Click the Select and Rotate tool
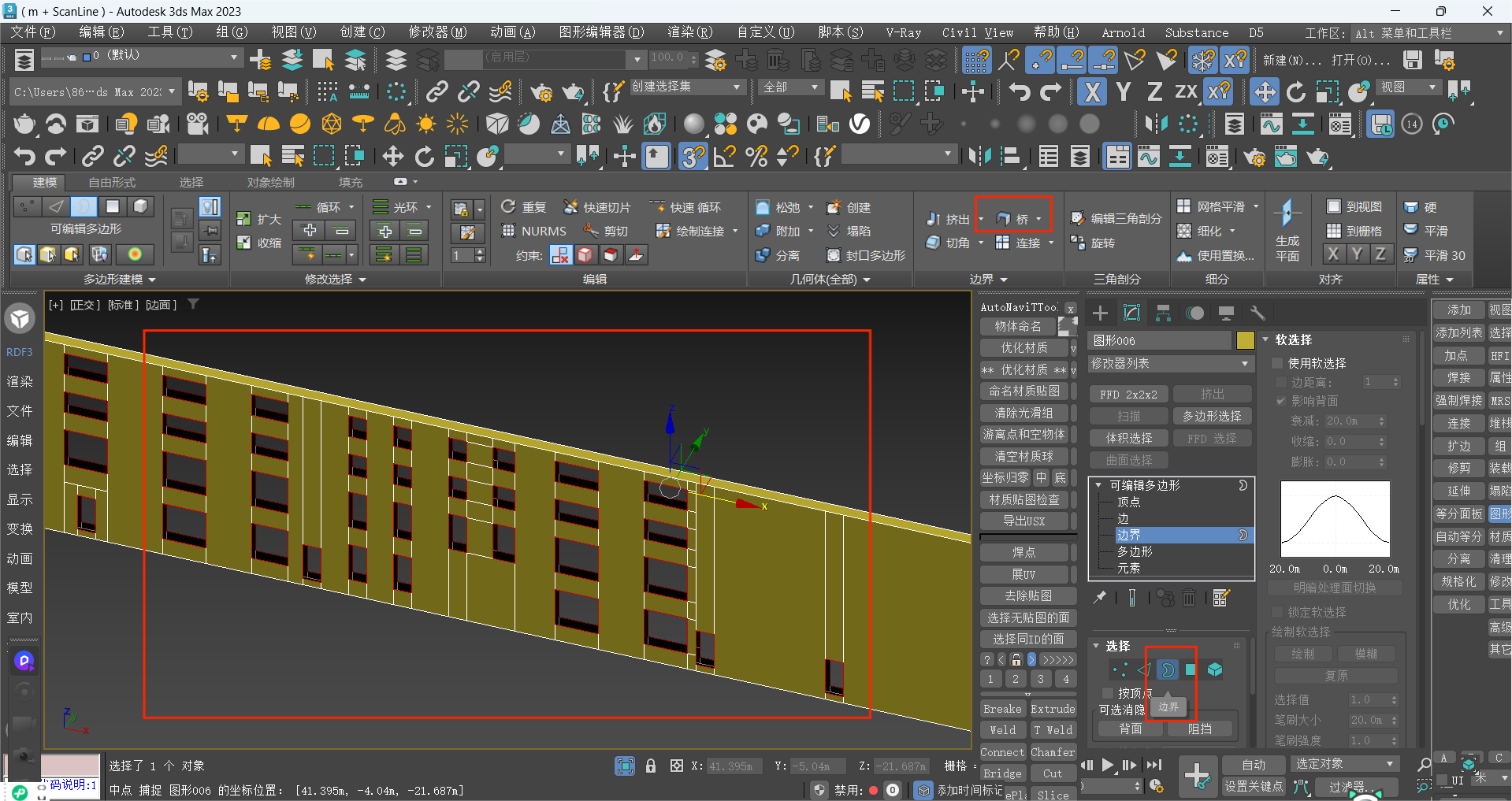Viewport: 1512px width, 801px height. pos(1296,92)
